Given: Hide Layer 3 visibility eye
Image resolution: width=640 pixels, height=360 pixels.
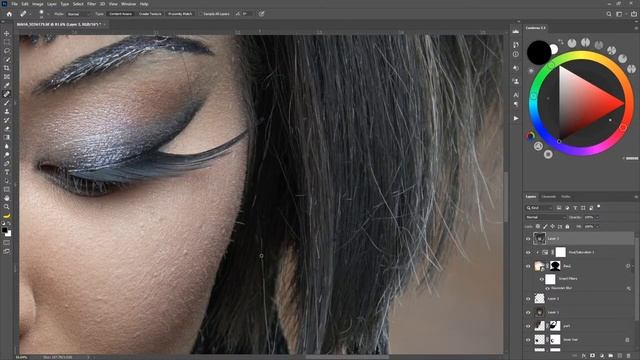Looking at the screenshot, I should 528,239.
